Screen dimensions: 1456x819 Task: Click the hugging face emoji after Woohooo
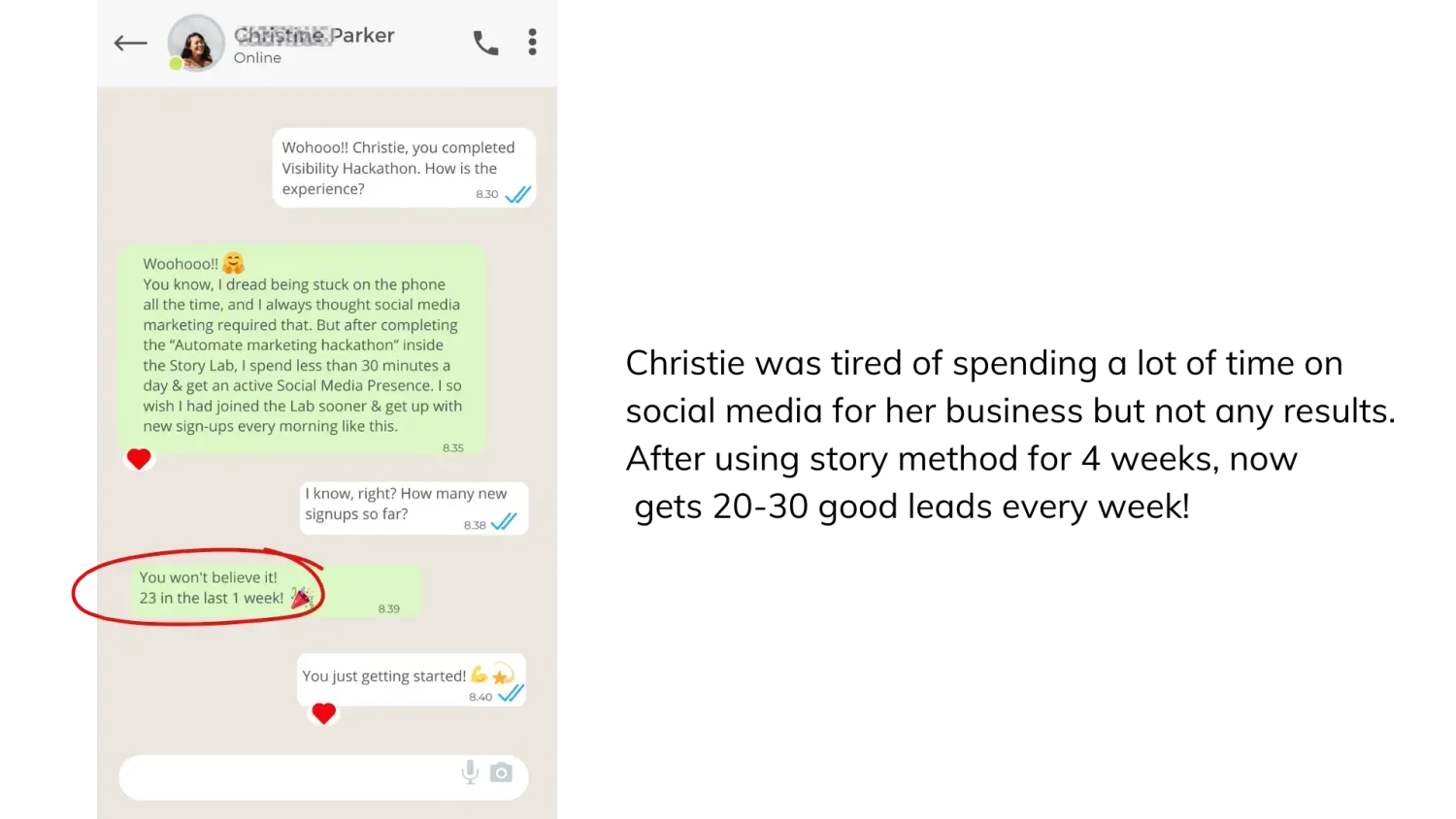233,263
